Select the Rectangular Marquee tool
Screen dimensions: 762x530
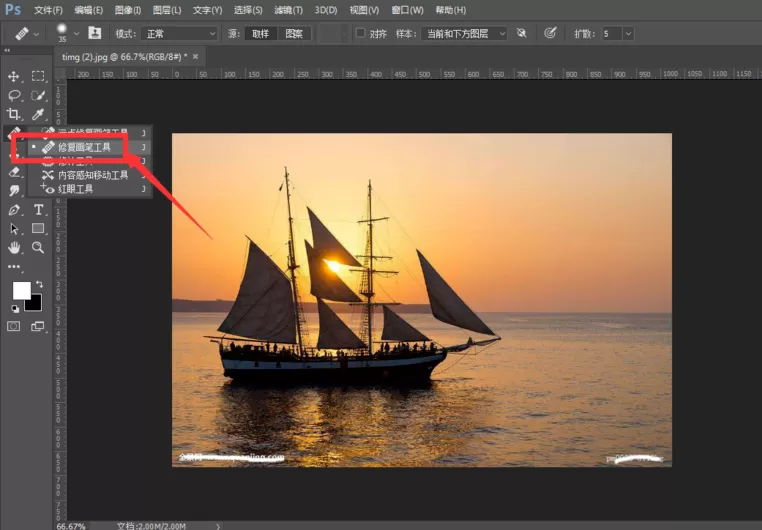tap(38, 76)
